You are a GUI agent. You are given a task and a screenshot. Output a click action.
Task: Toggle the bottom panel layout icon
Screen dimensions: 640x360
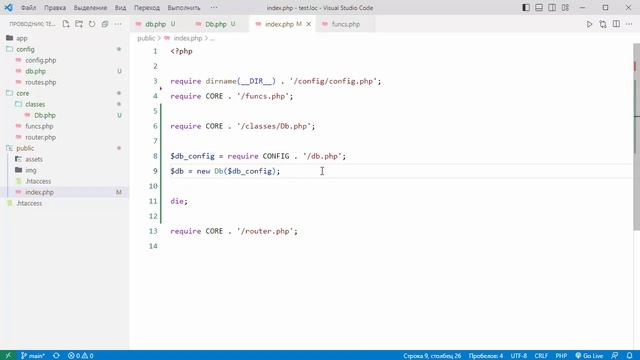pos(539,7)
